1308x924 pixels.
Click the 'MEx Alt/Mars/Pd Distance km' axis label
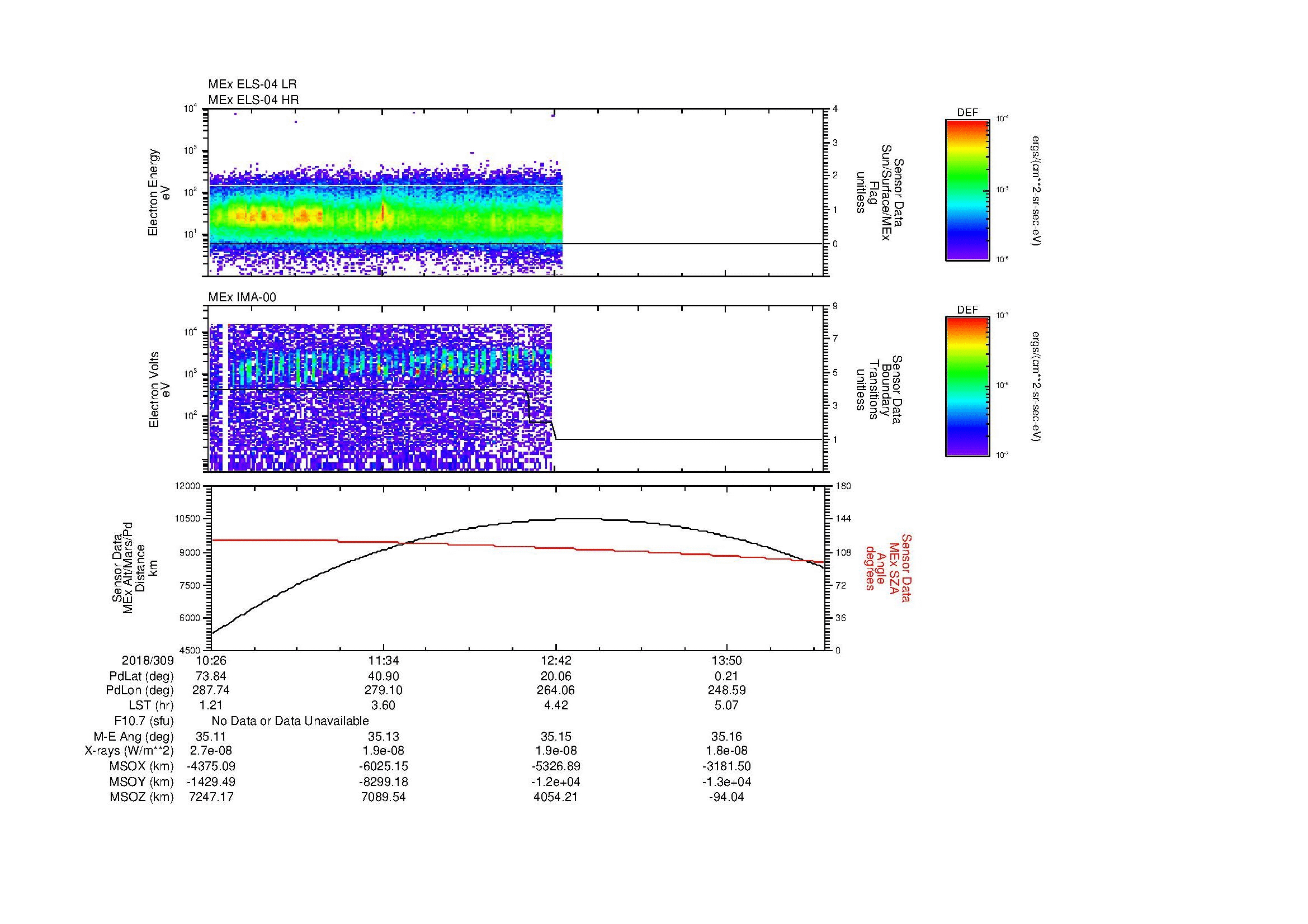pyautogui.click(x=134, y=567)
